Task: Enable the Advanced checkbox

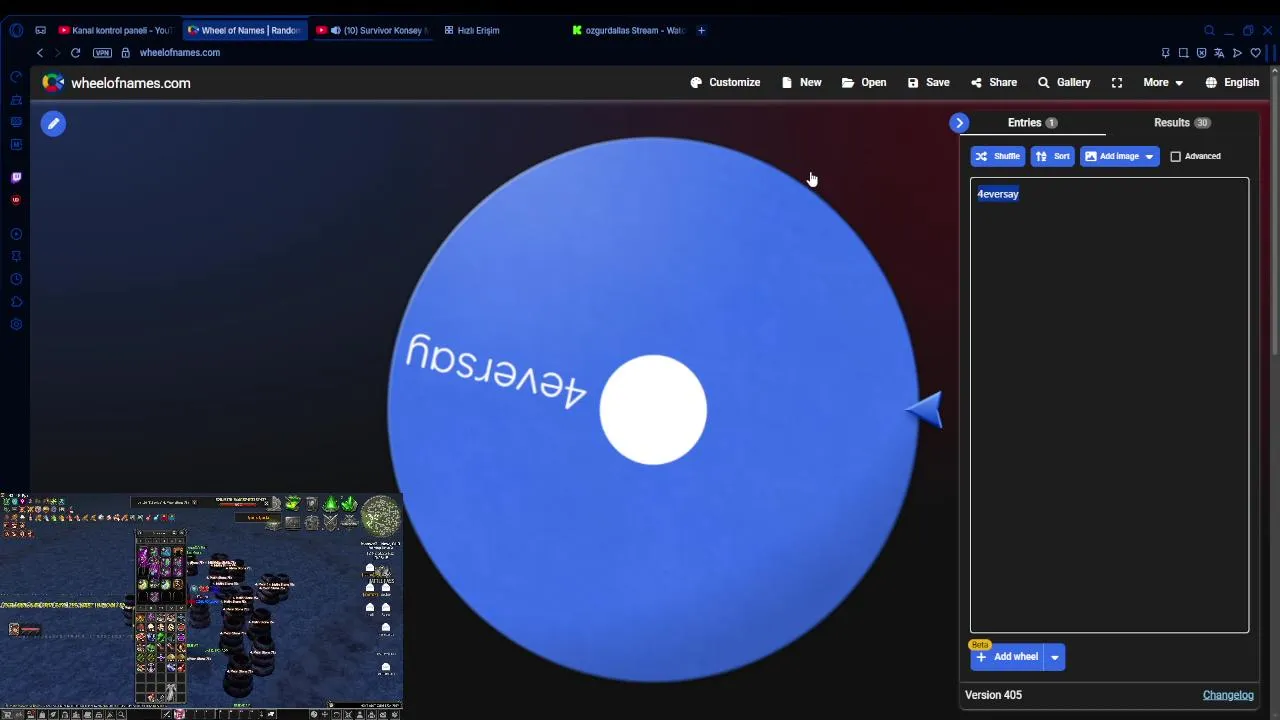Action: point(1176,157)
